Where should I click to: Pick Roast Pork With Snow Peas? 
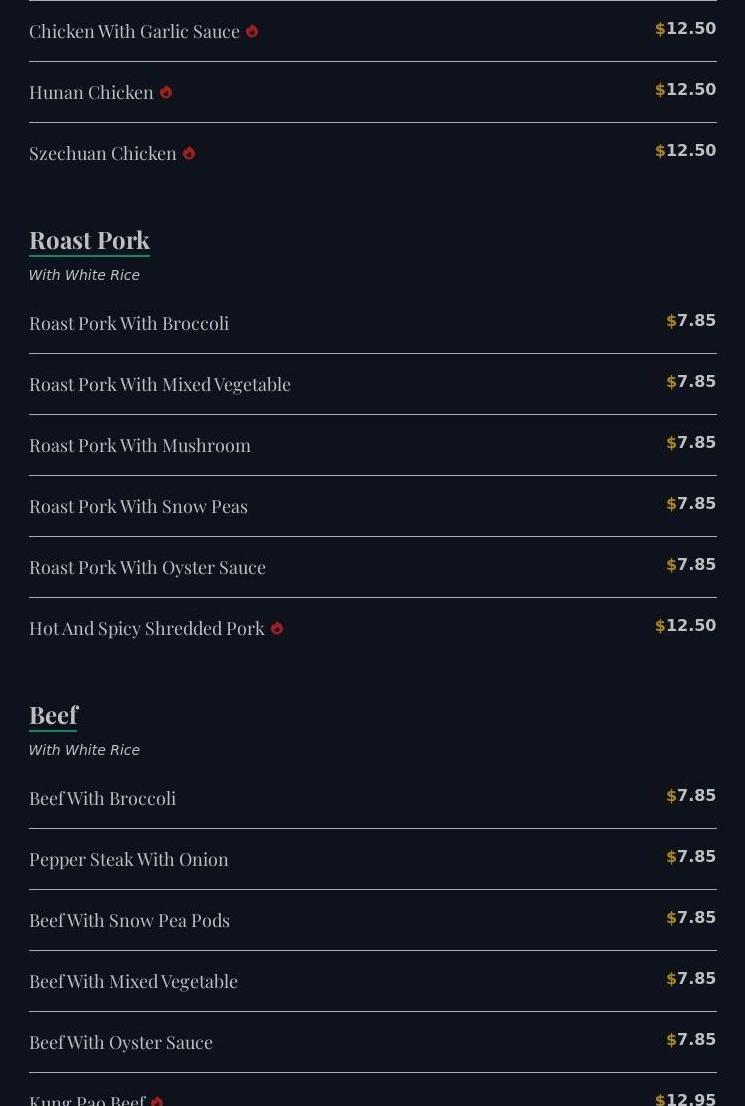pyautogui.click(x=372, y=506)
